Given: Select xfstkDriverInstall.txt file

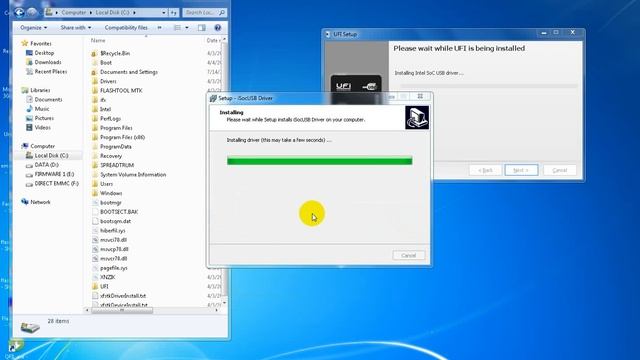Looking at the screenshot, I should click(123, 296).
